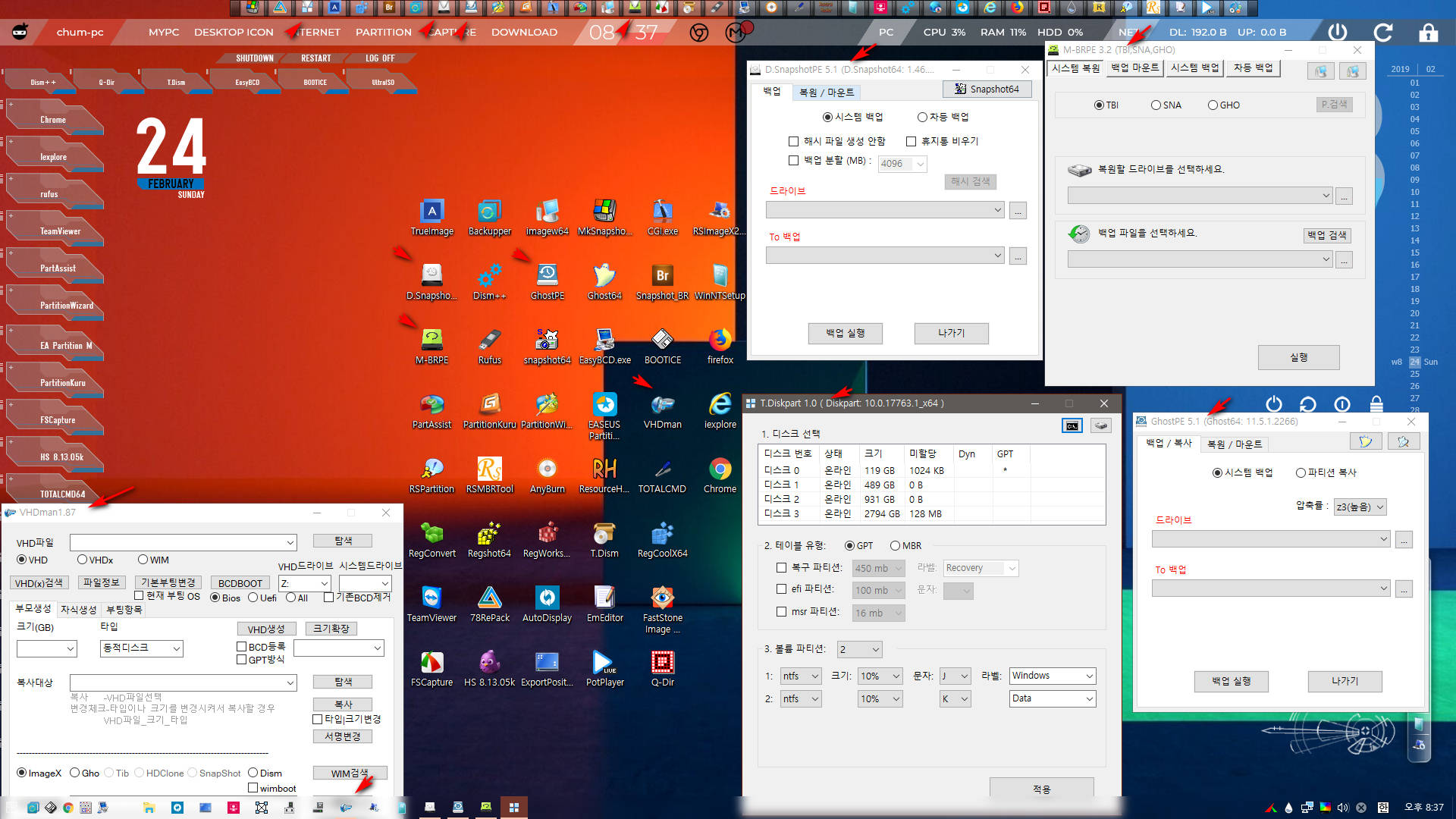Screen dimensions: 1456x819
Task: Select GHO radio in M-BRPE
Action: tap(1223, 105)
